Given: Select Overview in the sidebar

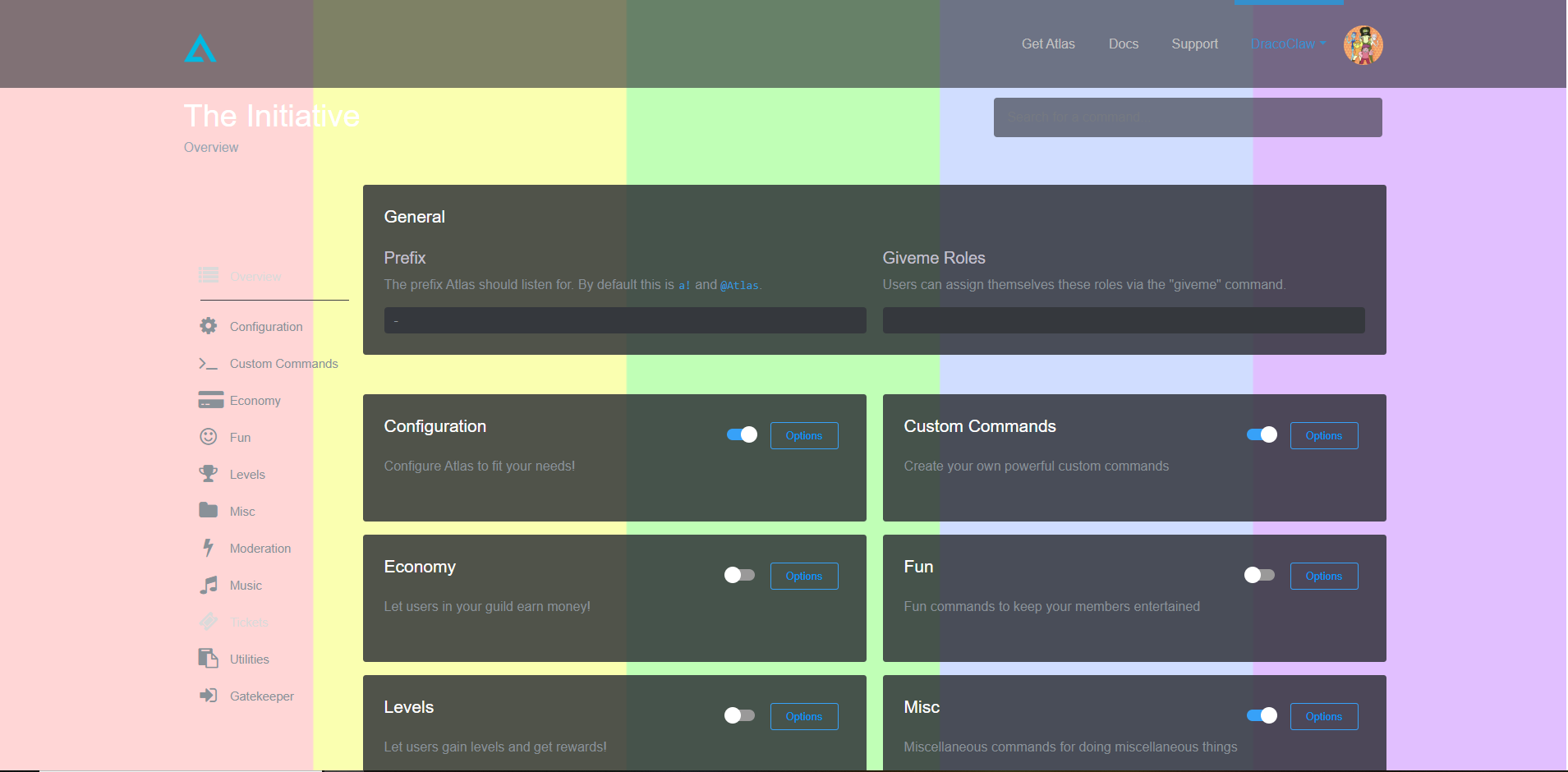Looking at the screenshot, I should pyautogui.click(x=255, y=277).
